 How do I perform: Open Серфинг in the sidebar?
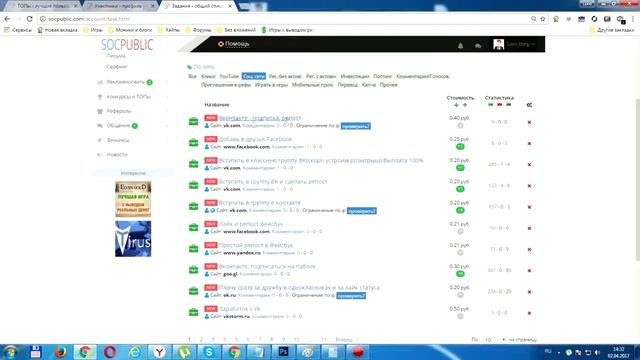click(117, 67)
